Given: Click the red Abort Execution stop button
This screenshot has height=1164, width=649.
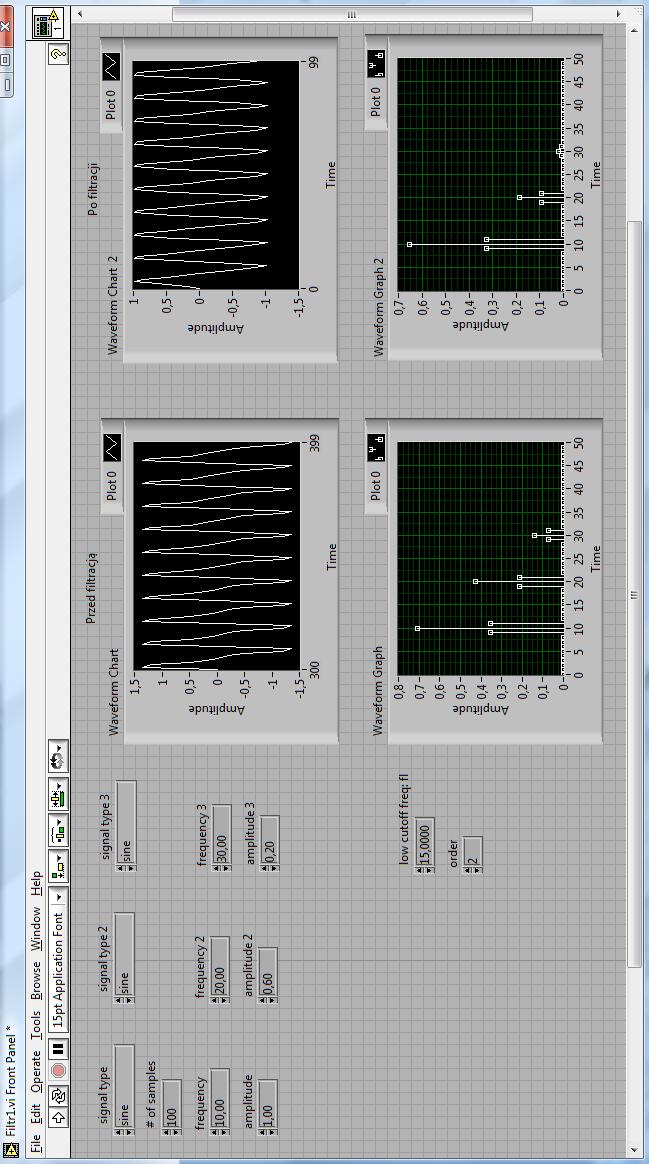Looking at the screenshot, I should click(59, 1070).
